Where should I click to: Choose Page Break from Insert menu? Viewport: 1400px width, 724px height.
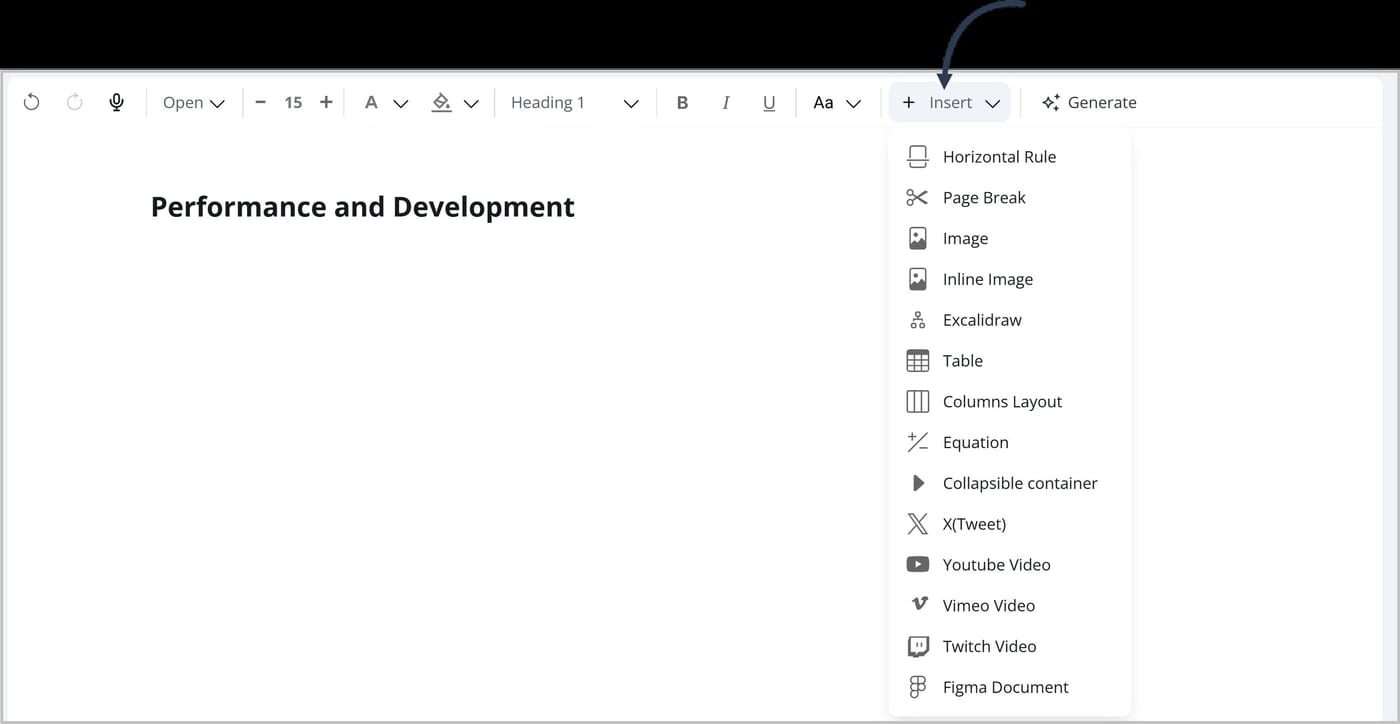[984, 198]
